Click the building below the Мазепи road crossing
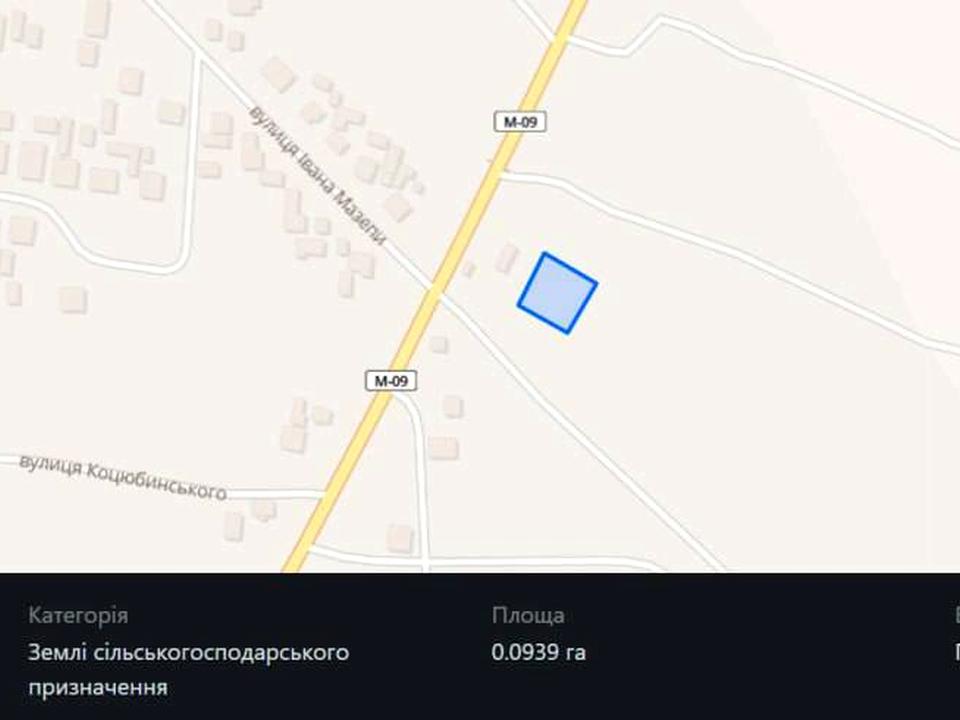The image size is (960, 720). click(438, 343)
